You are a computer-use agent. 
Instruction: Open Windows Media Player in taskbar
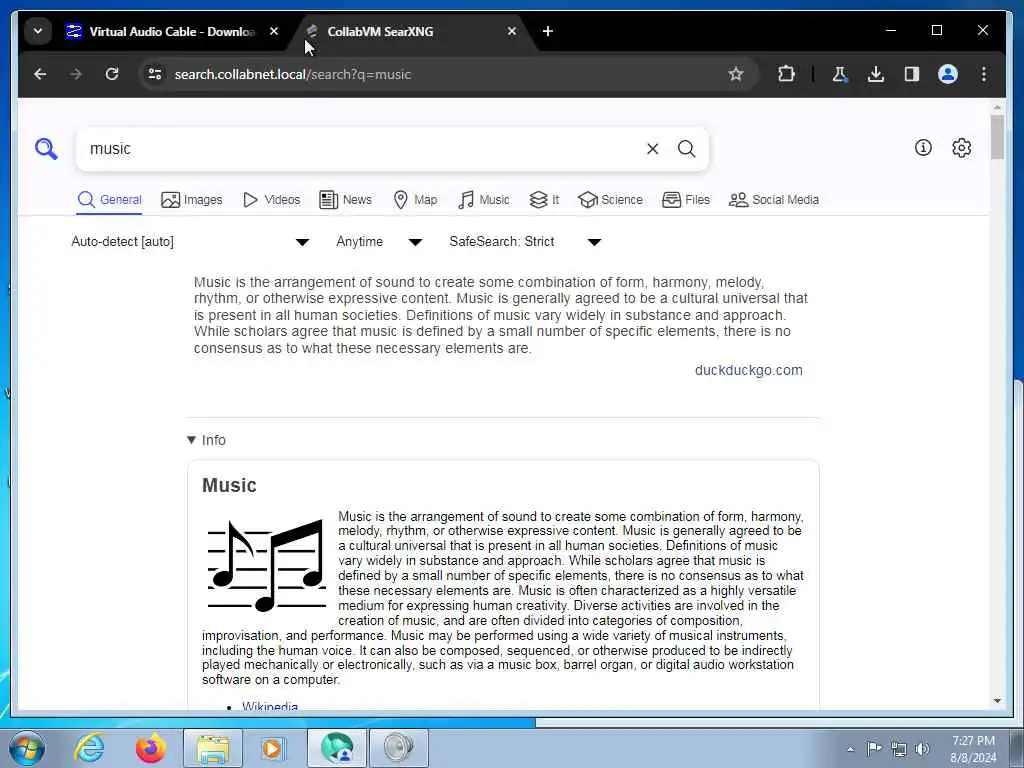click(x=272, y=748)
